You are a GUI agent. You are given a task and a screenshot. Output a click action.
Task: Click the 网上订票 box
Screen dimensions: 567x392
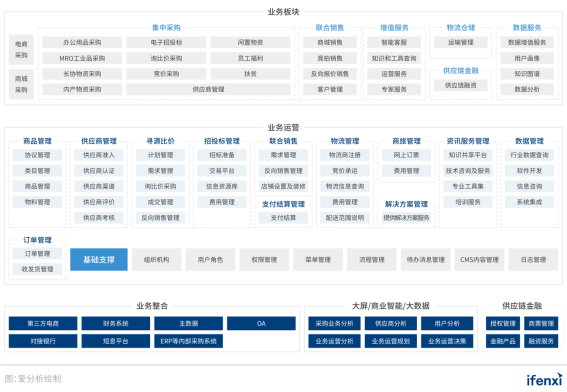click(x=406, y=155)
